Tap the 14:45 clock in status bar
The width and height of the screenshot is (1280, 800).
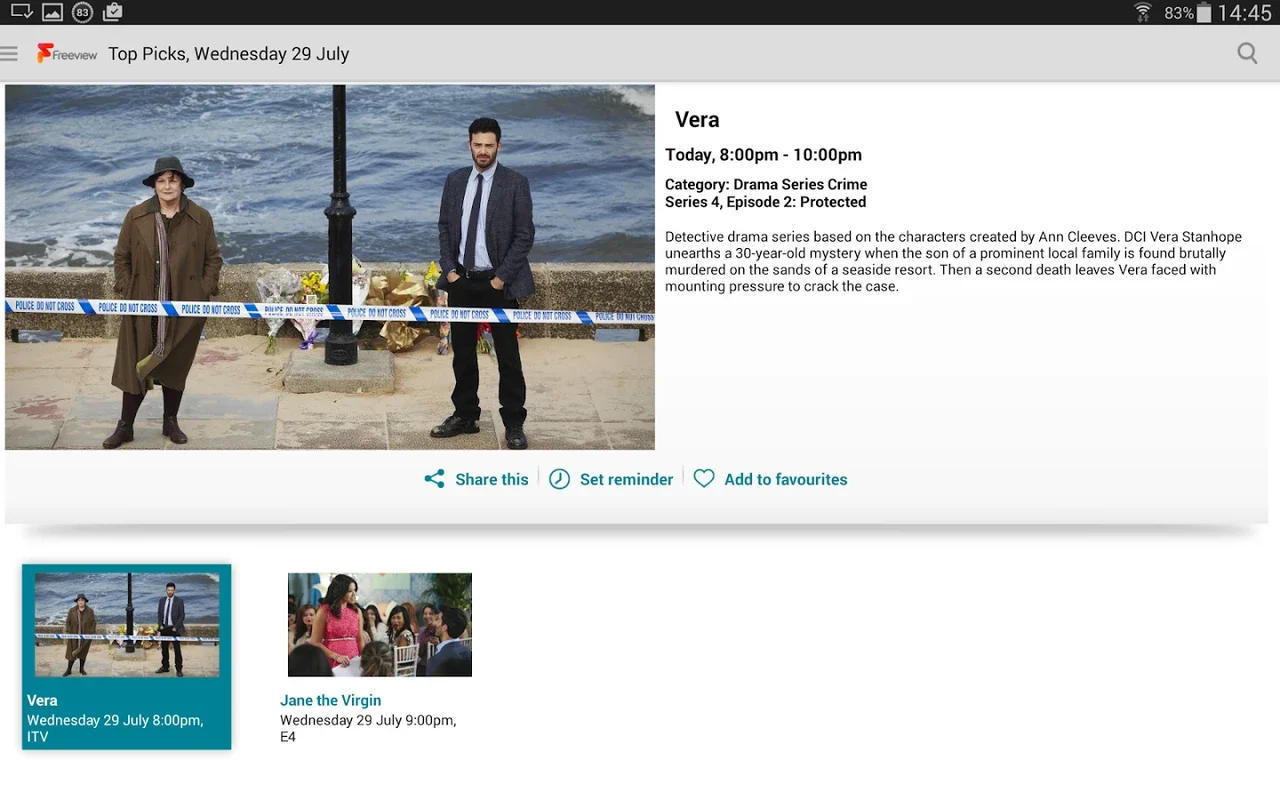pyautogui.click(x=1245, y=13)
